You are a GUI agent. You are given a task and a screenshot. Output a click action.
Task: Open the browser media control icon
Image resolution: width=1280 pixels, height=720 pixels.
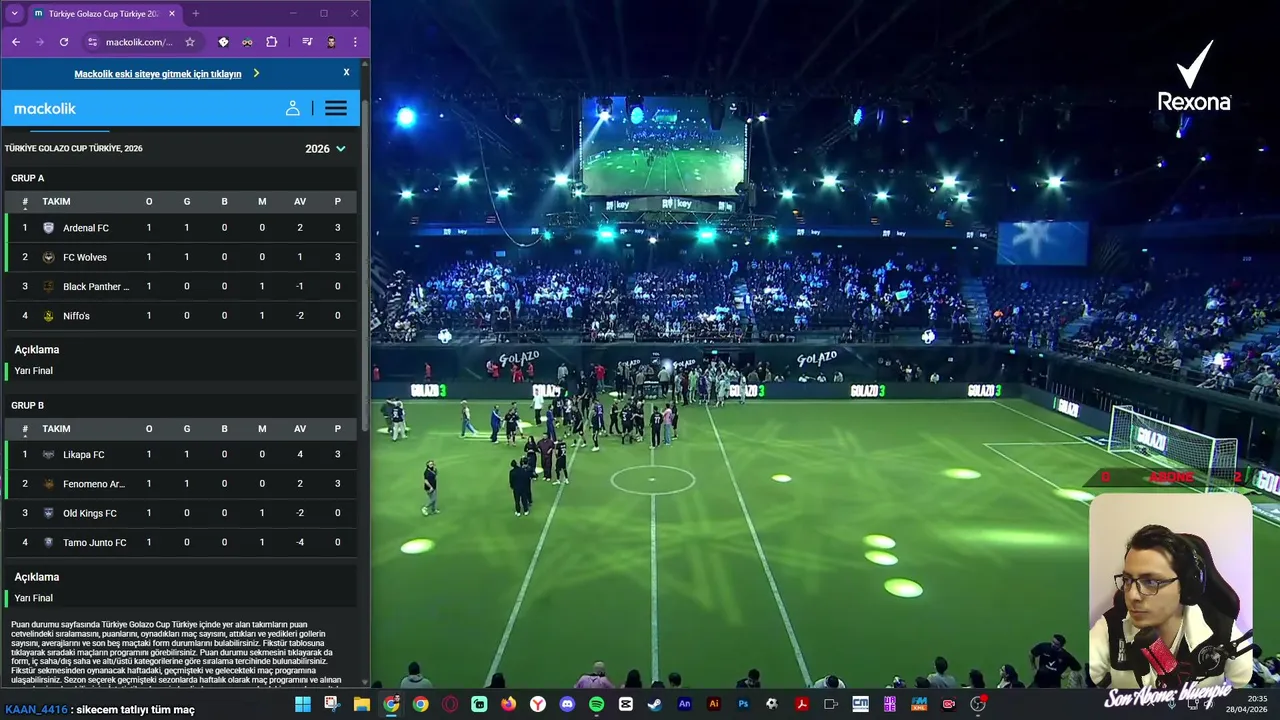coord(307,42)
